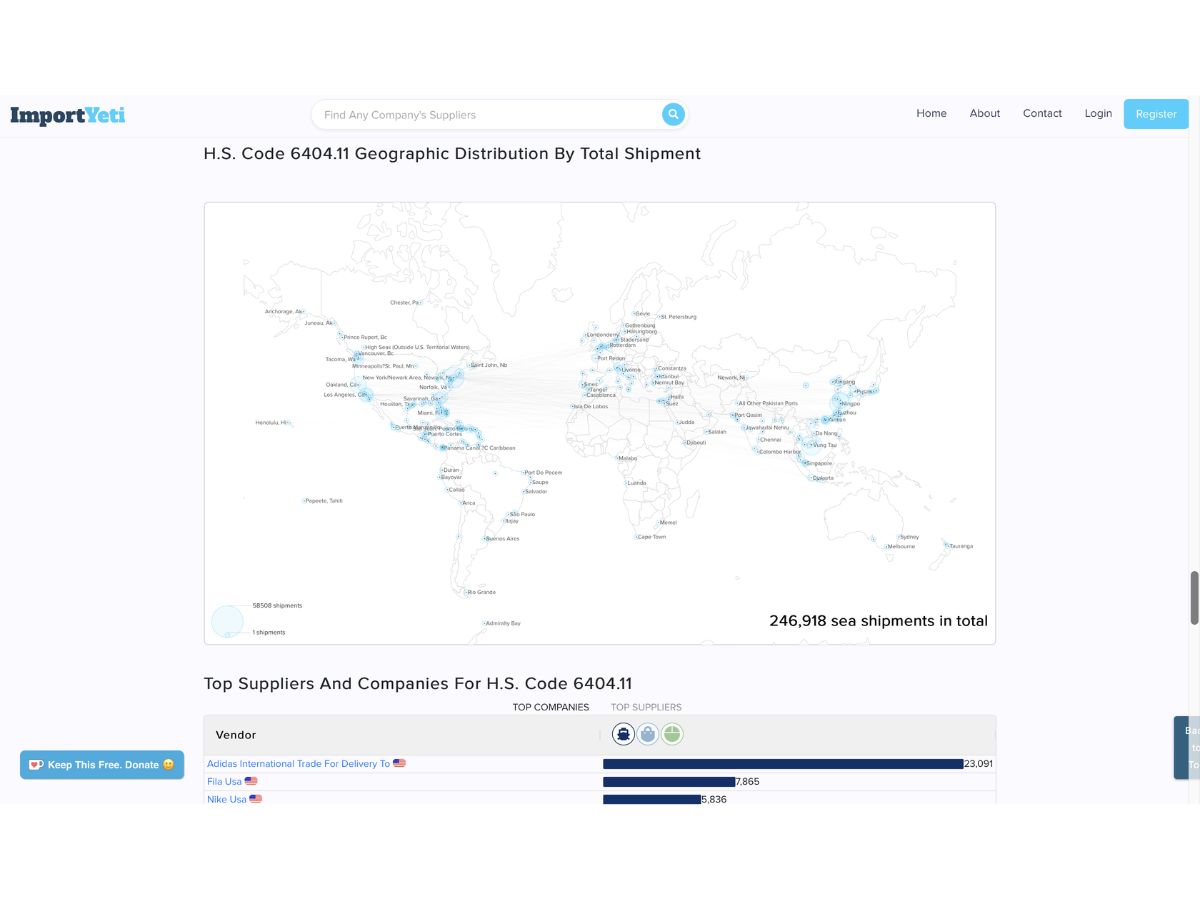1200x900 pixels.
Task: Click the Admiralty Bay map label
Action: pyautogui.click(x=503, y=623)
